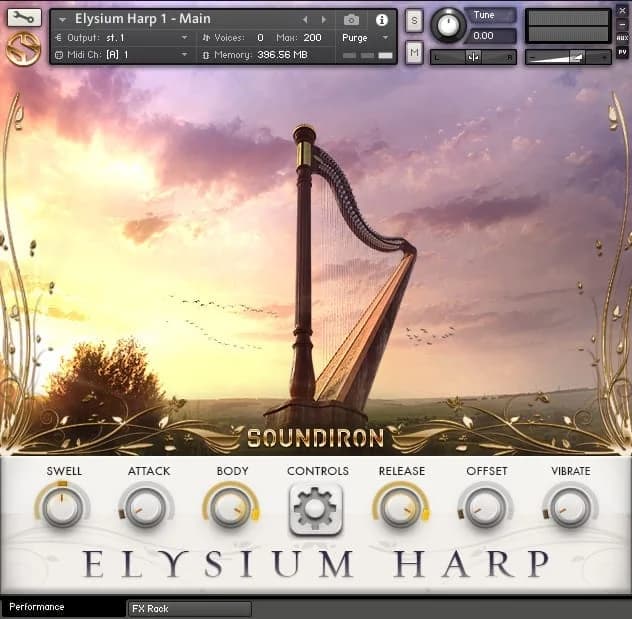Go to the next instrument arrow
The width and height of the screenshot is (632, 619).
[324, 20]
